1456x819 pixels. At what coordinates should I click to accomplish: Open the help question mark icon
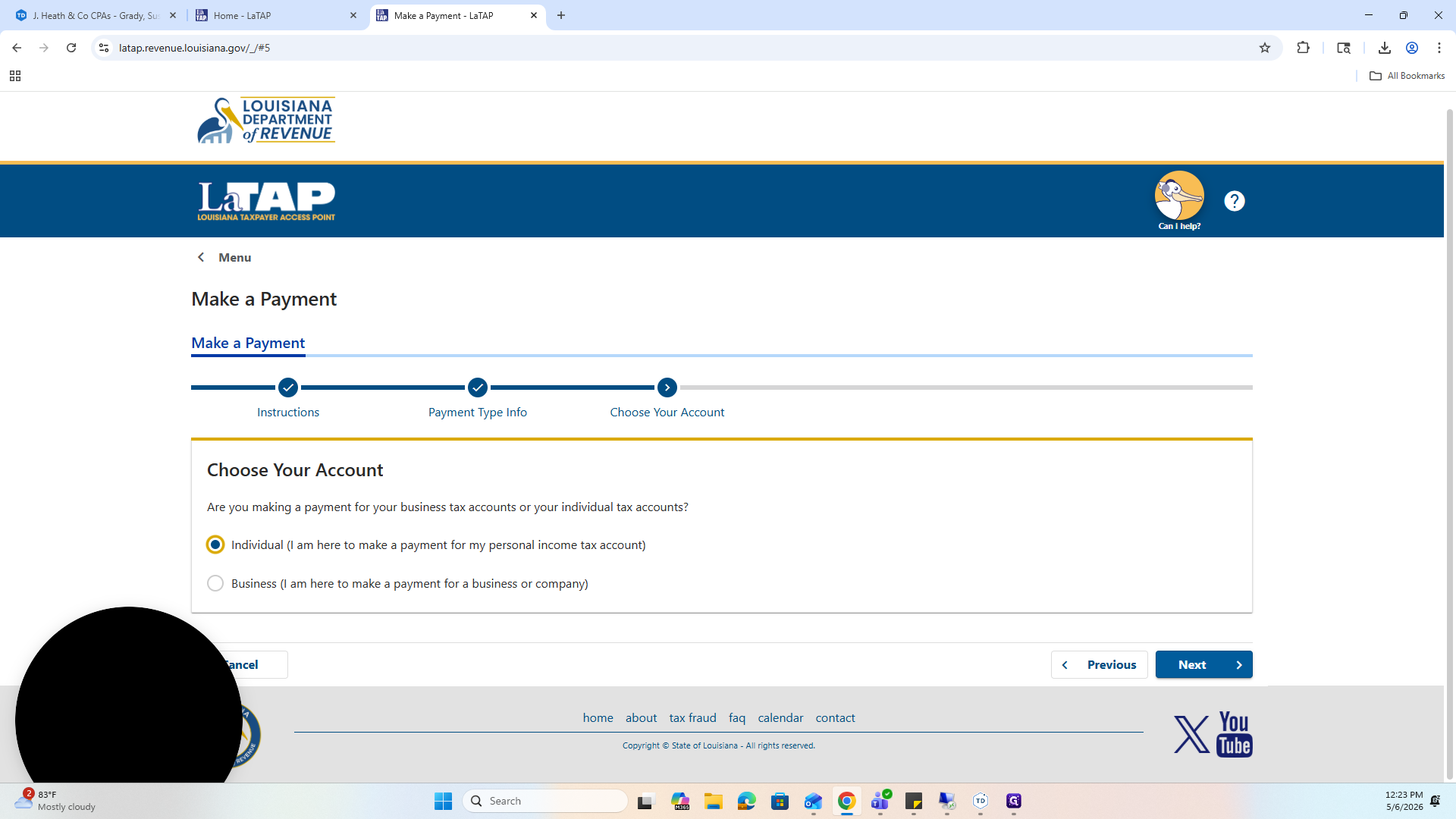[1235, 201]
